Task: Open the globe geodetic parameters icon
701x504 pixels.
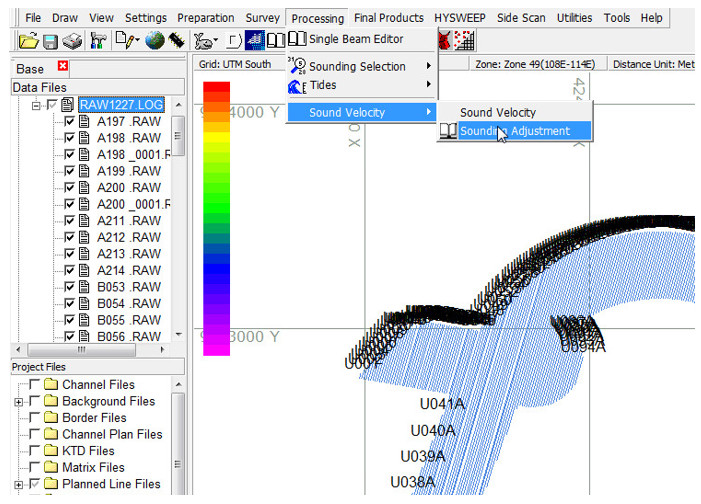Action: click(155, 41)
